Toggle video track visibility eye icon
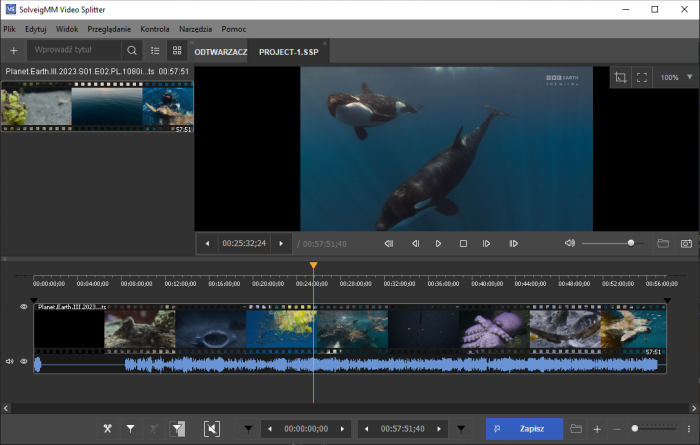700x445 pixels. click(x=24, y=307)
